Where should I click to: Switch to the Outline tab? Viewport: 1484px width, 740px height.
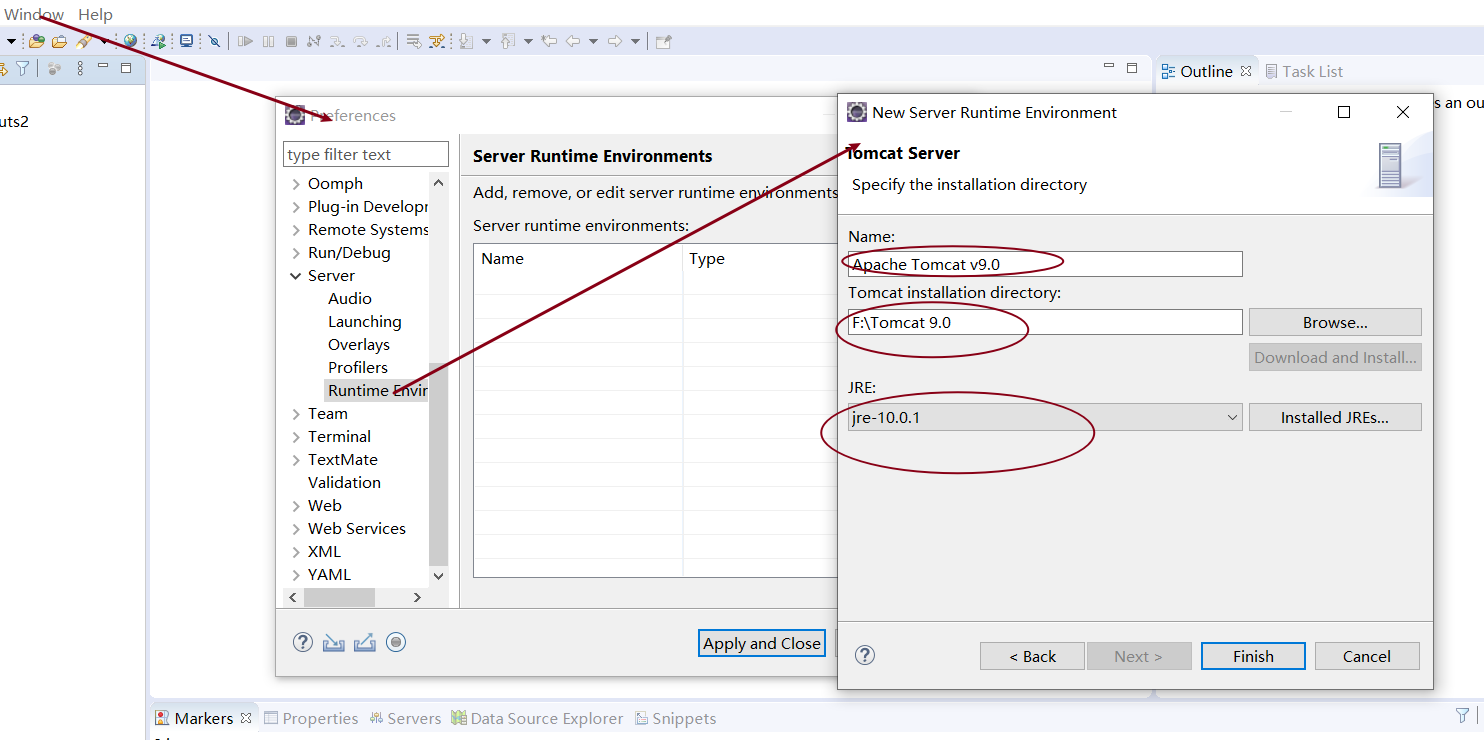coord(1206,71)
